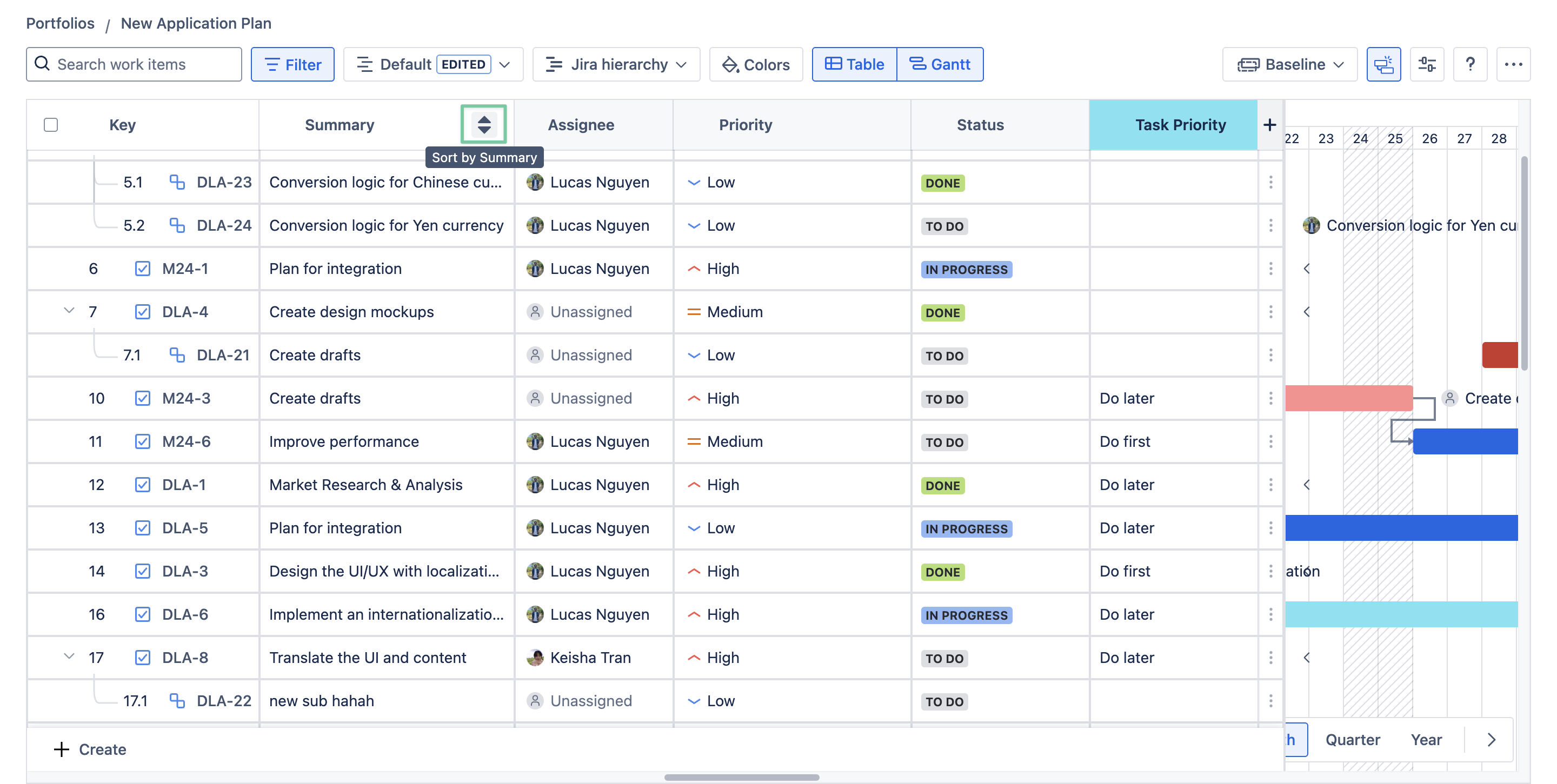Open the Jira hierarchy dropdown

click(x=616, y=64)
